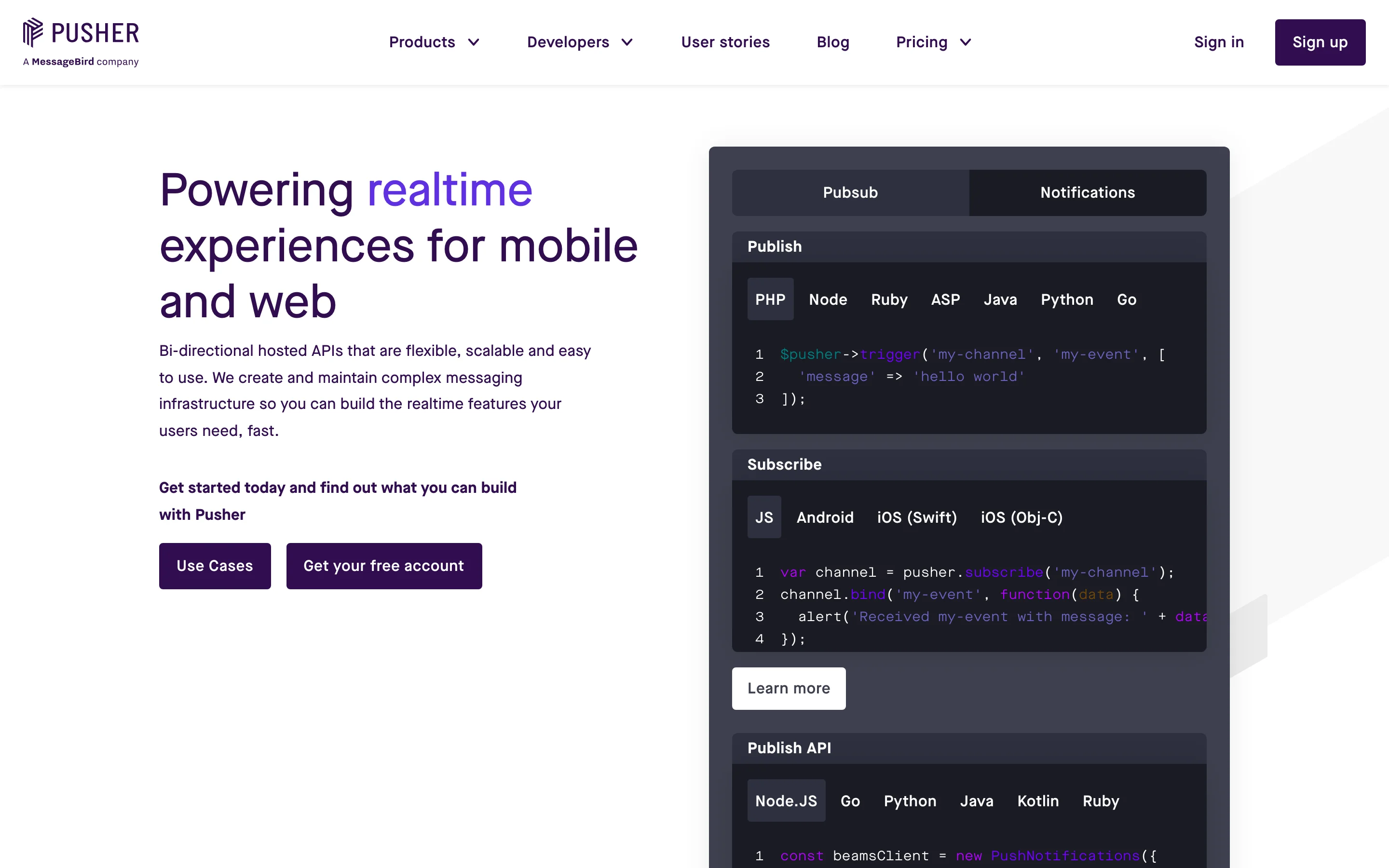The image size is (1389, 868).
Task: Select the iOS (Swift) subscribe tab
Action: tap(917, 517)
